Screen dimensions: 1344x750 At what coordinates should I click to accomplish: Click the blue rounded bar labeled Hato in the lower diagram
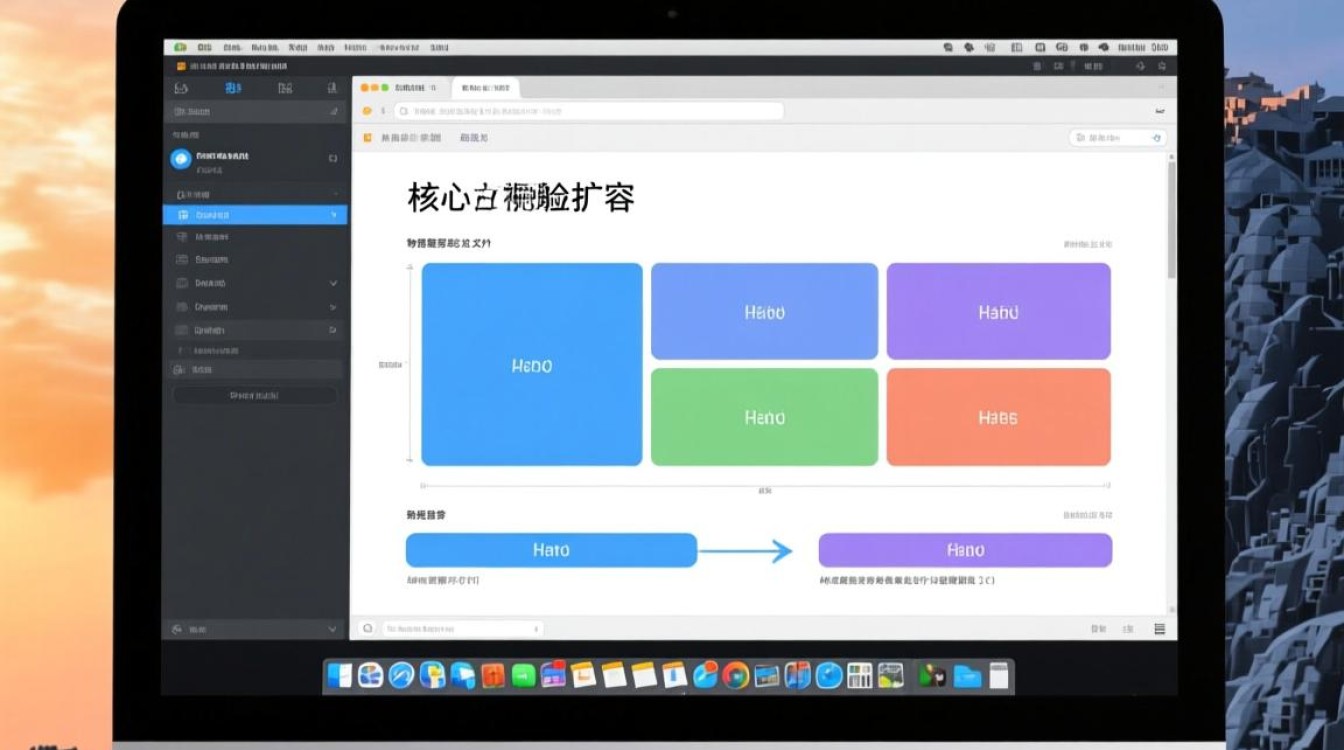click(x=551, y=549)
